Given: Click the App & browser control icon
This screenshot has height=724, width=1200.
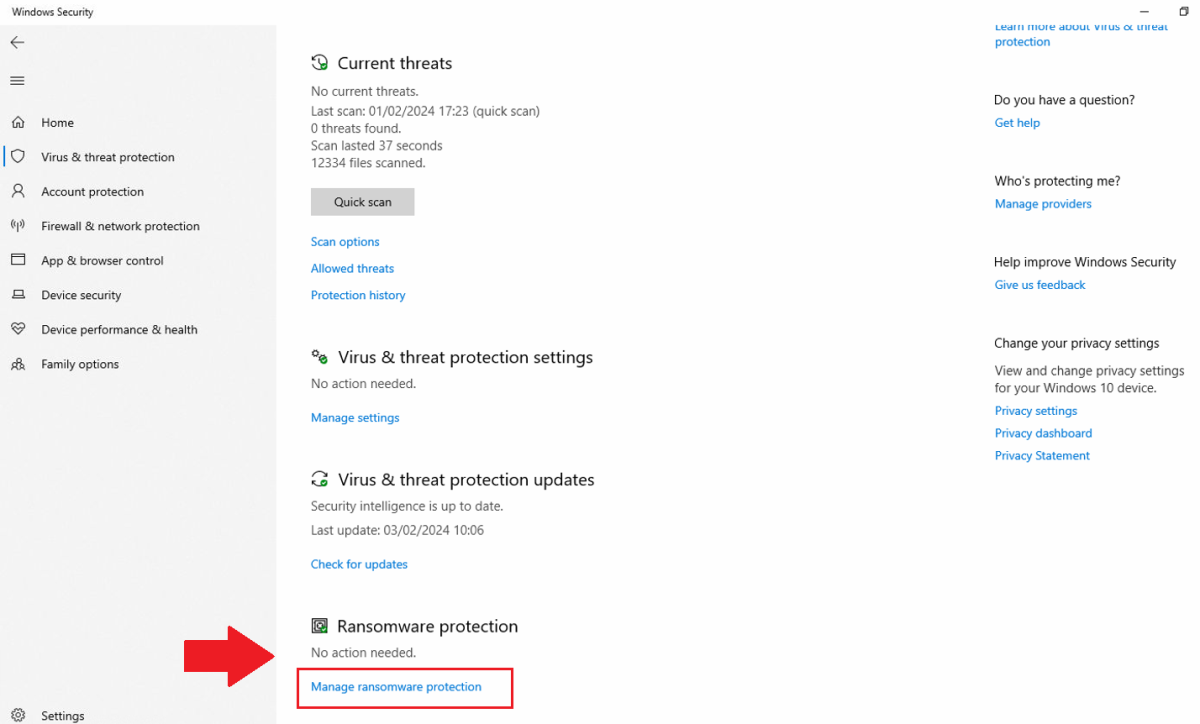Looking at the screenshot, I should point(18,260).
